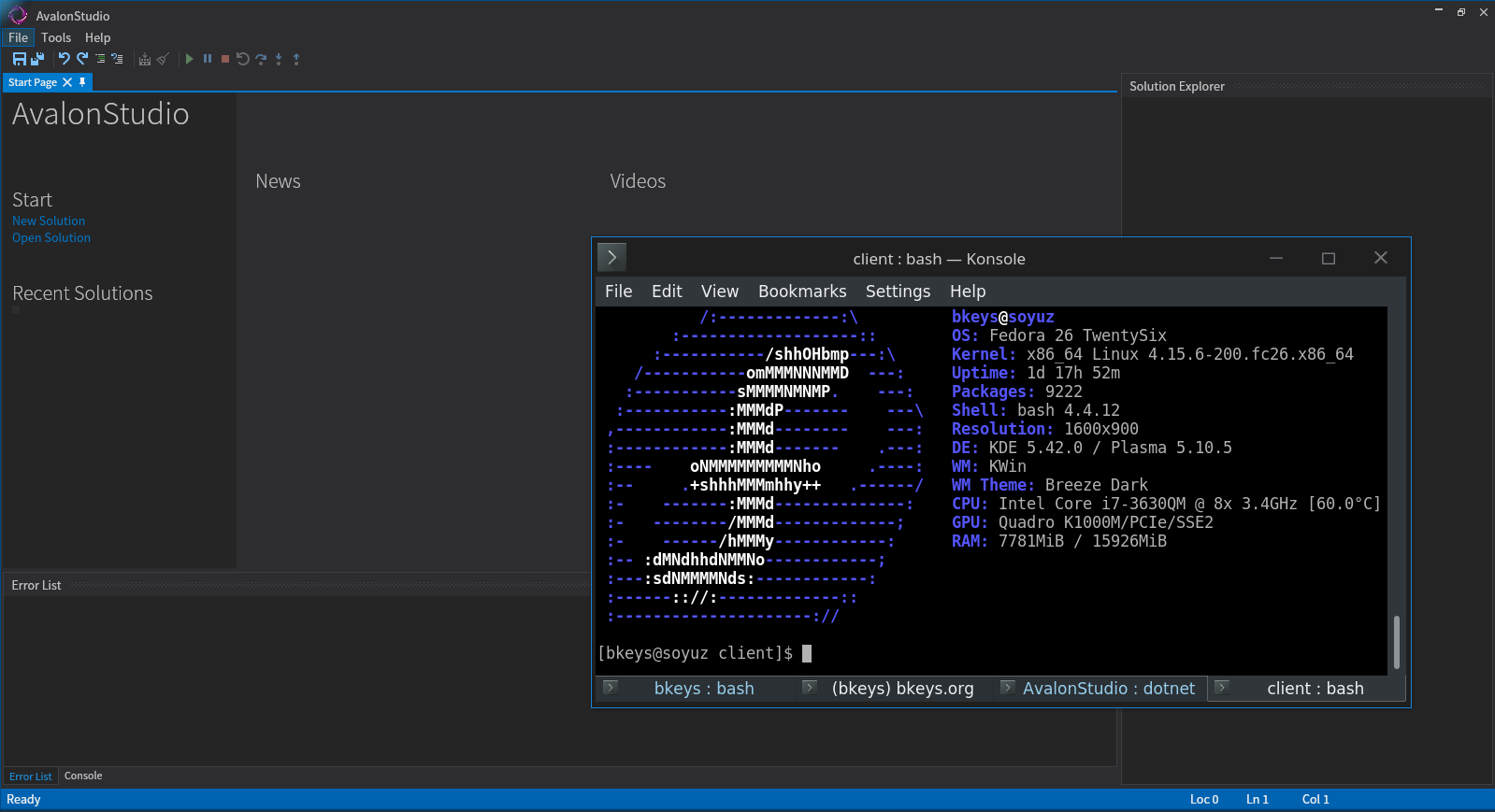Minimize the Konsole window
The height and width of the screenshot is (812, 1495).
click(x=1276, y=258)
